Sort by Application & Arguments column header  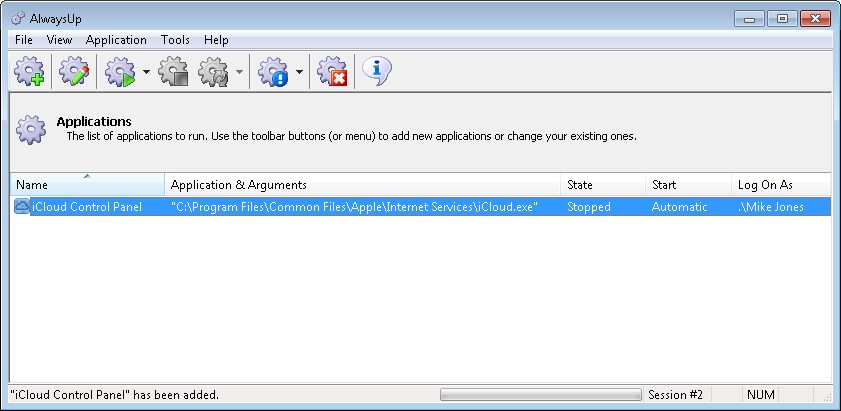click(x=363, y=185)
